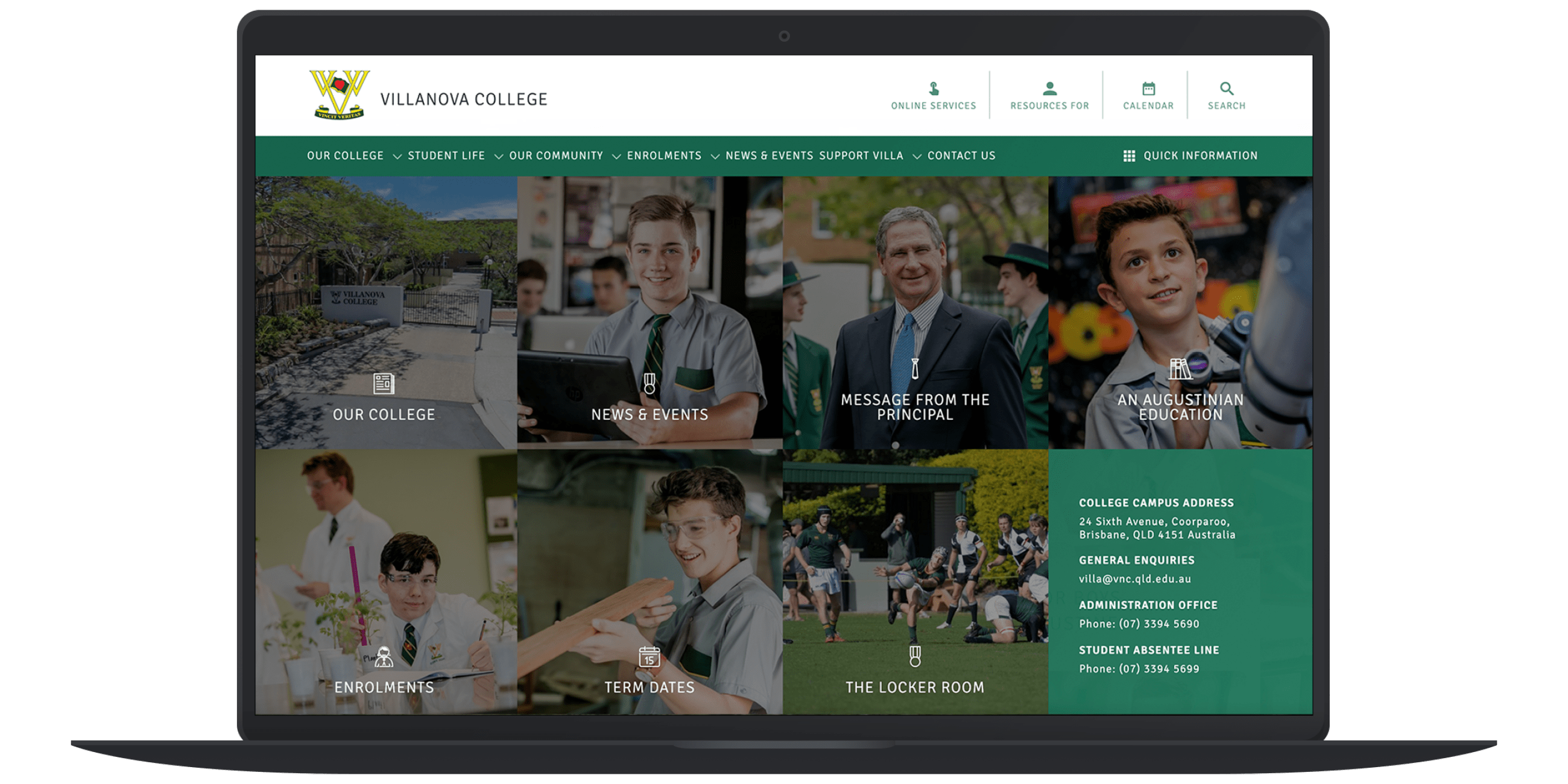
Task: Open News & Events menu item
Action: (x=769, y=156)
